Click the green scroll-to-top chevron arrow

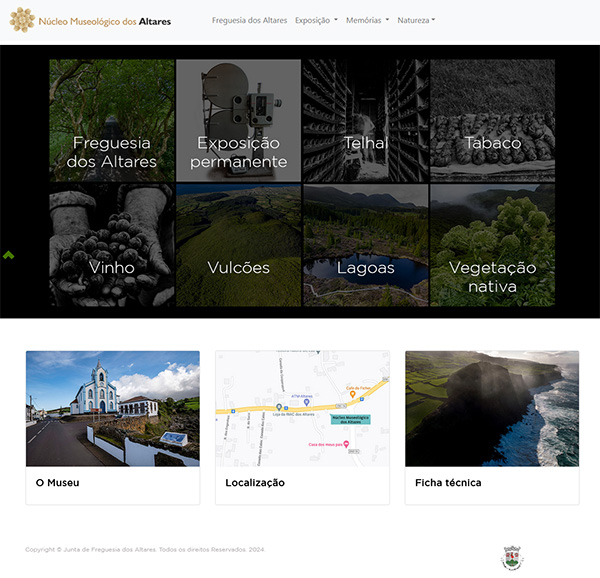click(8, 255)
